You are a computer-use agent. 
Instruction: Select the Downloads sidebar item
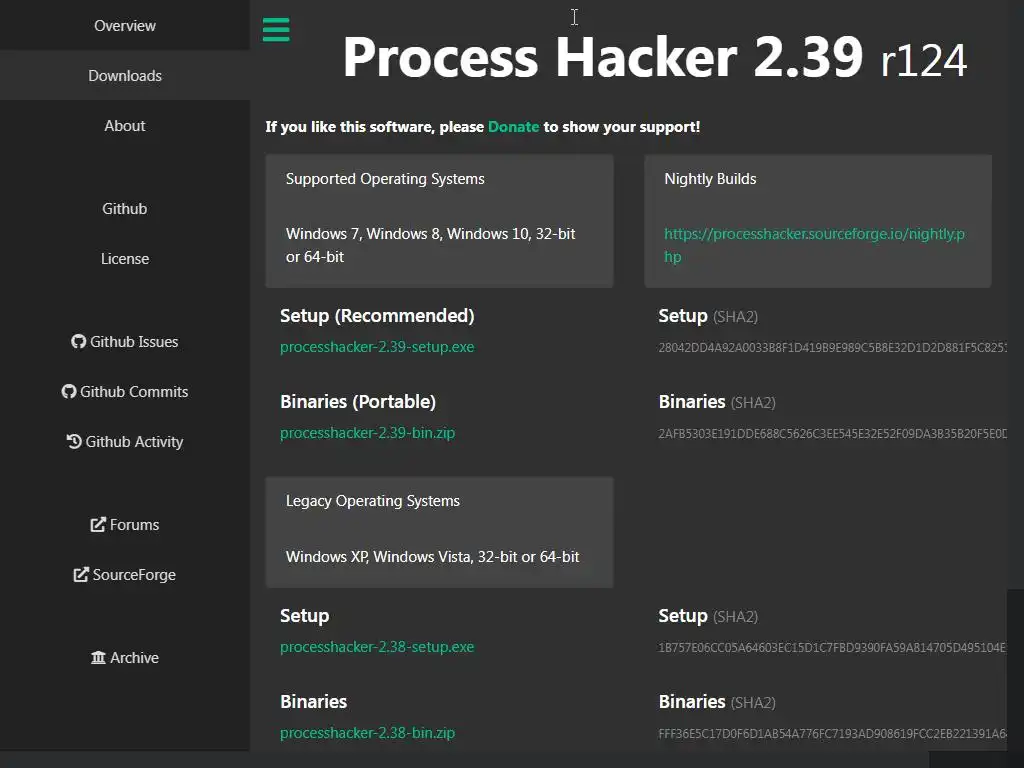coord(125,76)
